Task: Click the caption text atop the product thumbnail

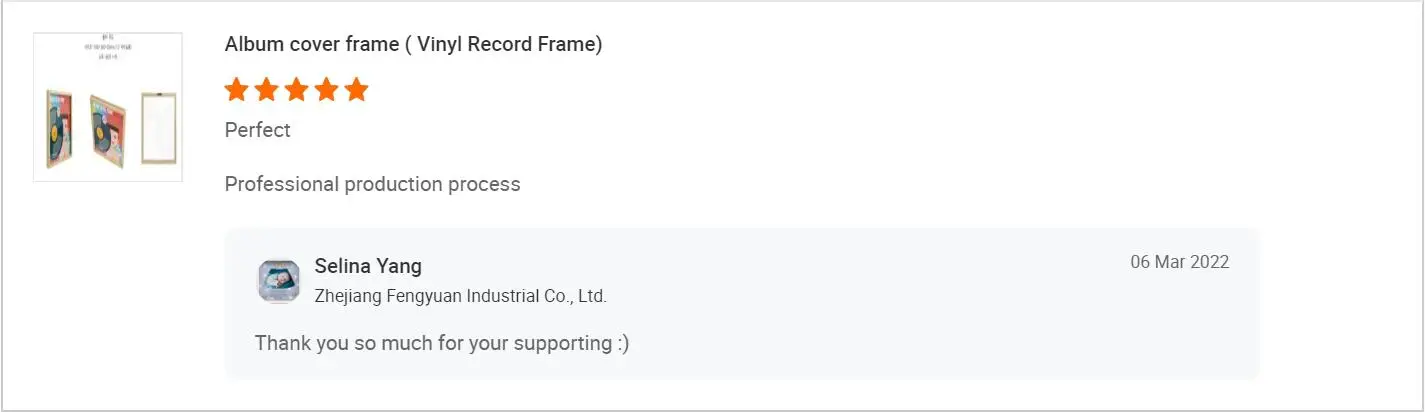Action: (x=108, y=48)
